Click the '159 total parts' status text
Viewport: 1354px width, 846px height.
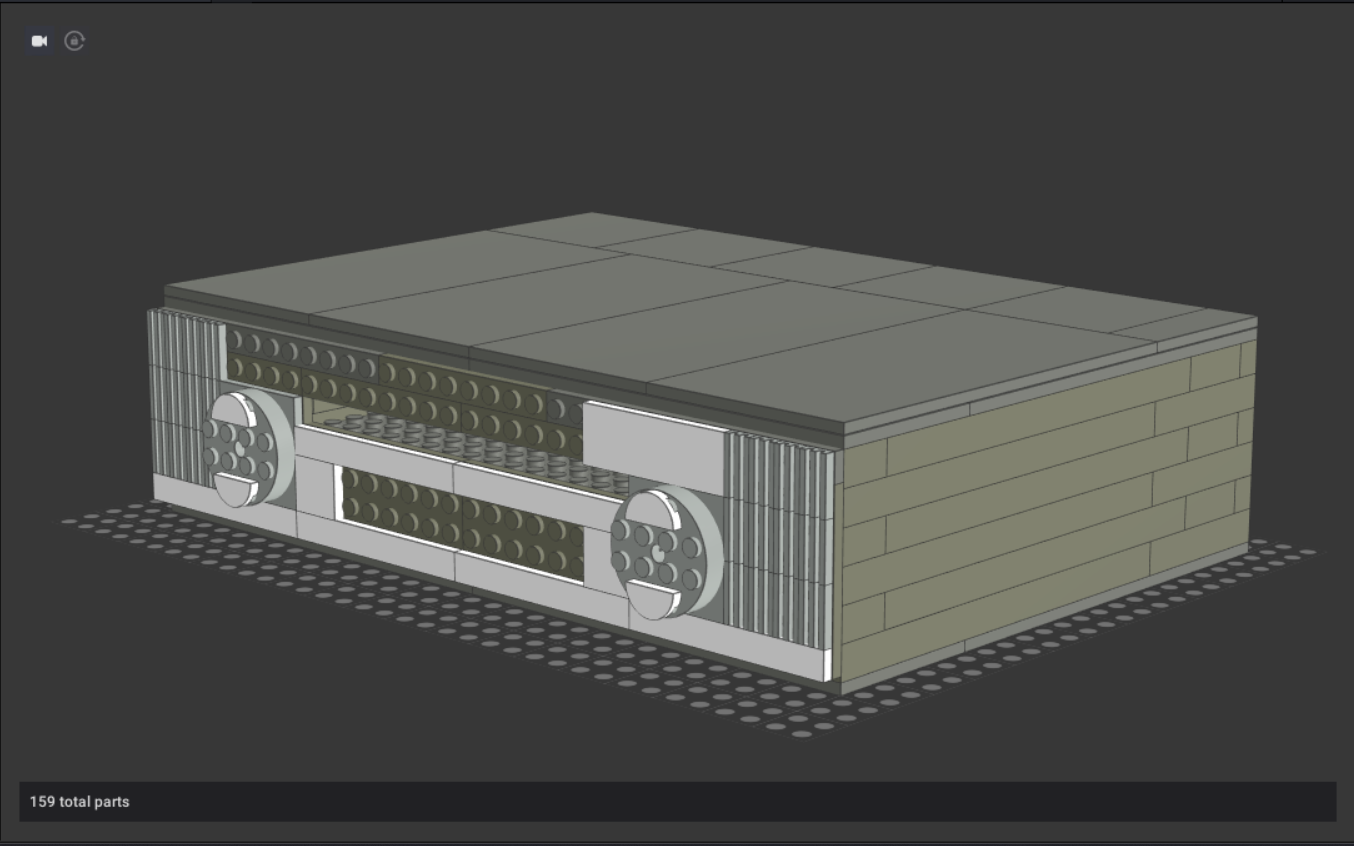click(x=79, y=802)
